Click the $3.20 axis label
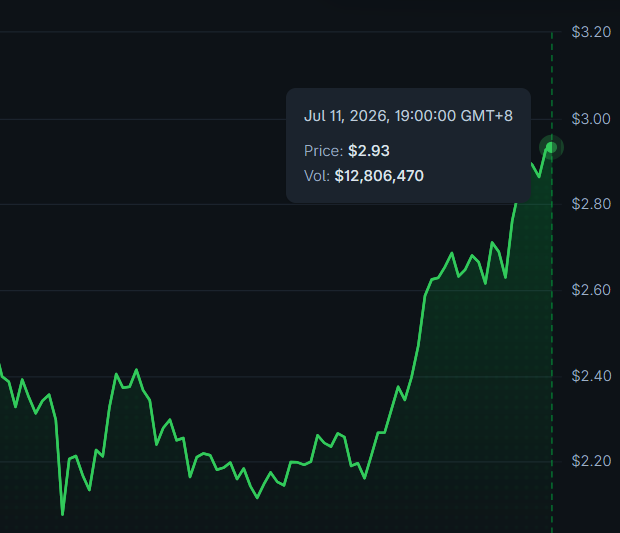The height and width of the screenshot is (533, 620). 591,32
